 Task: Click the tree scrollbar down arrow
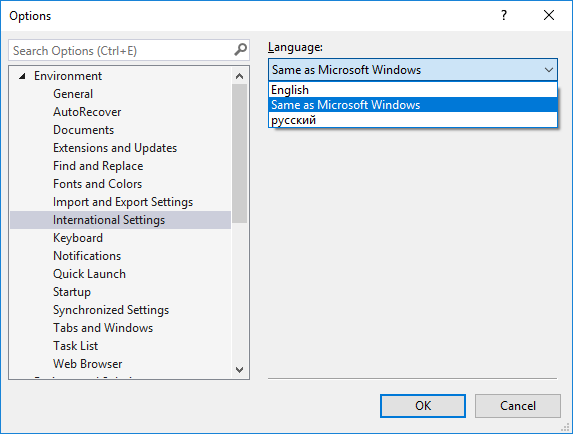239,370
